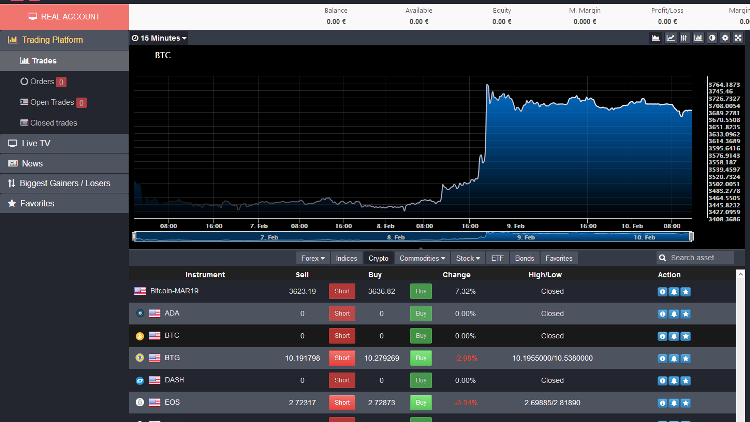The height and width of the screenshot is (422, 750).
Task: Open info for Bitcoin-MAR19
Action: point(662,291)
